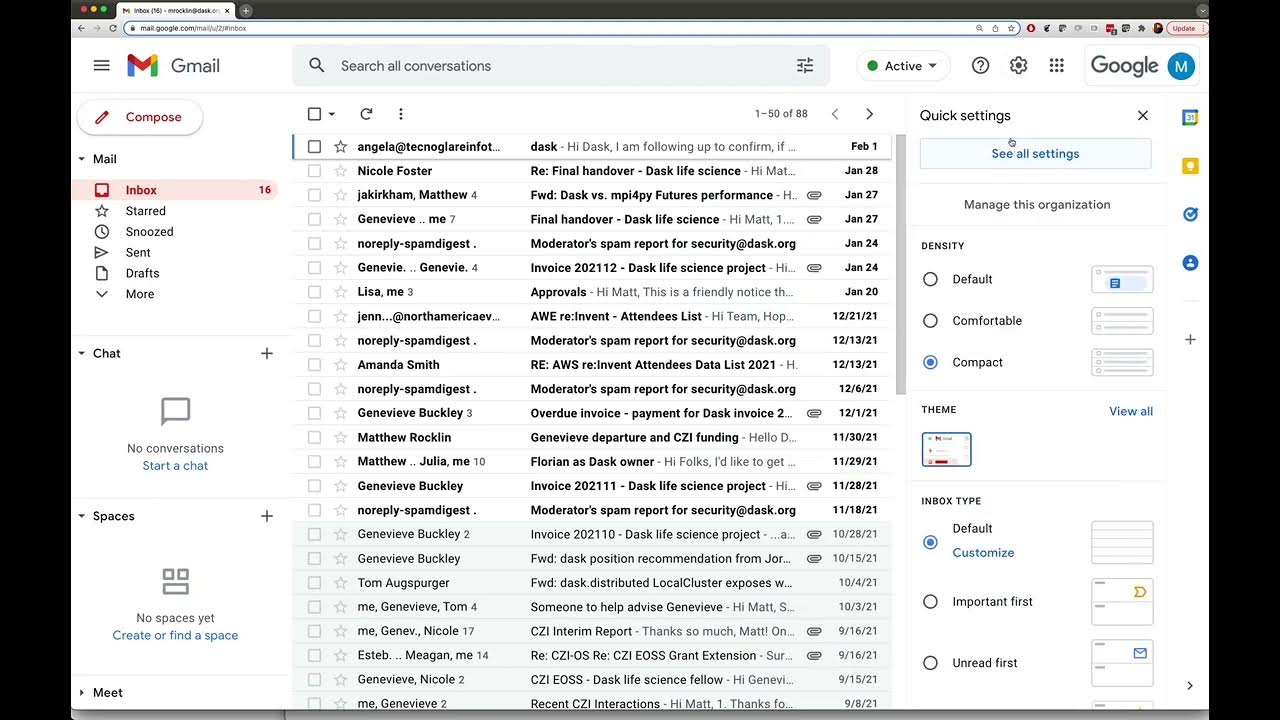1280x720 pixels.
Task: Open Inbox folder
Action: [174, 190]
